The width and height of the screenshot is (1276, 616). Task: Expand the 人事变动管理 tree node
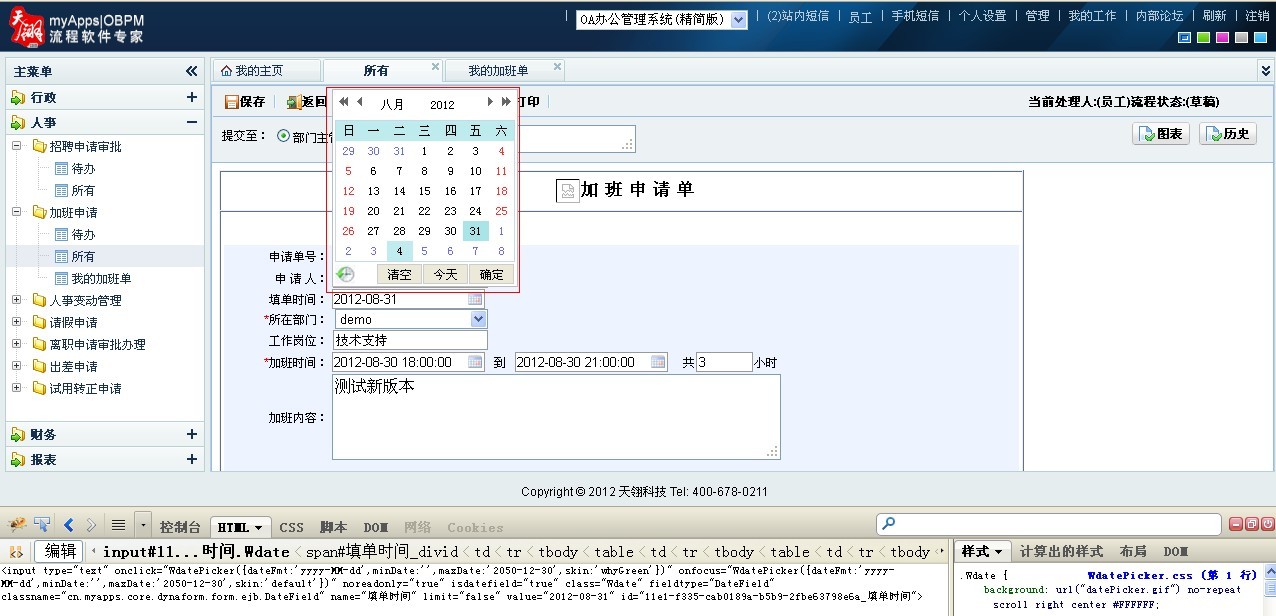(17, 300)
